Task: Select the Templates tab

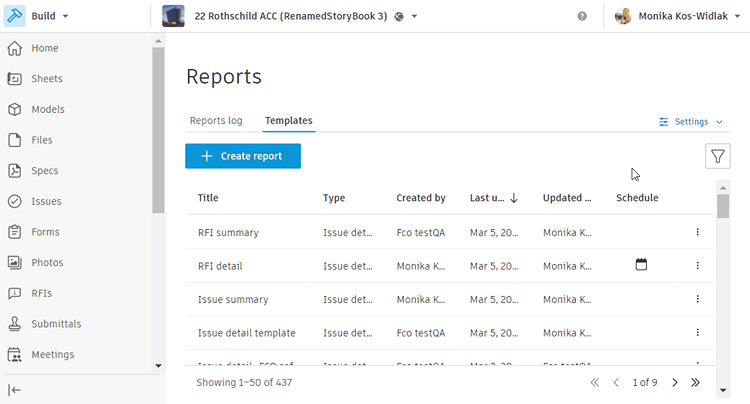Action: [289, 120]
